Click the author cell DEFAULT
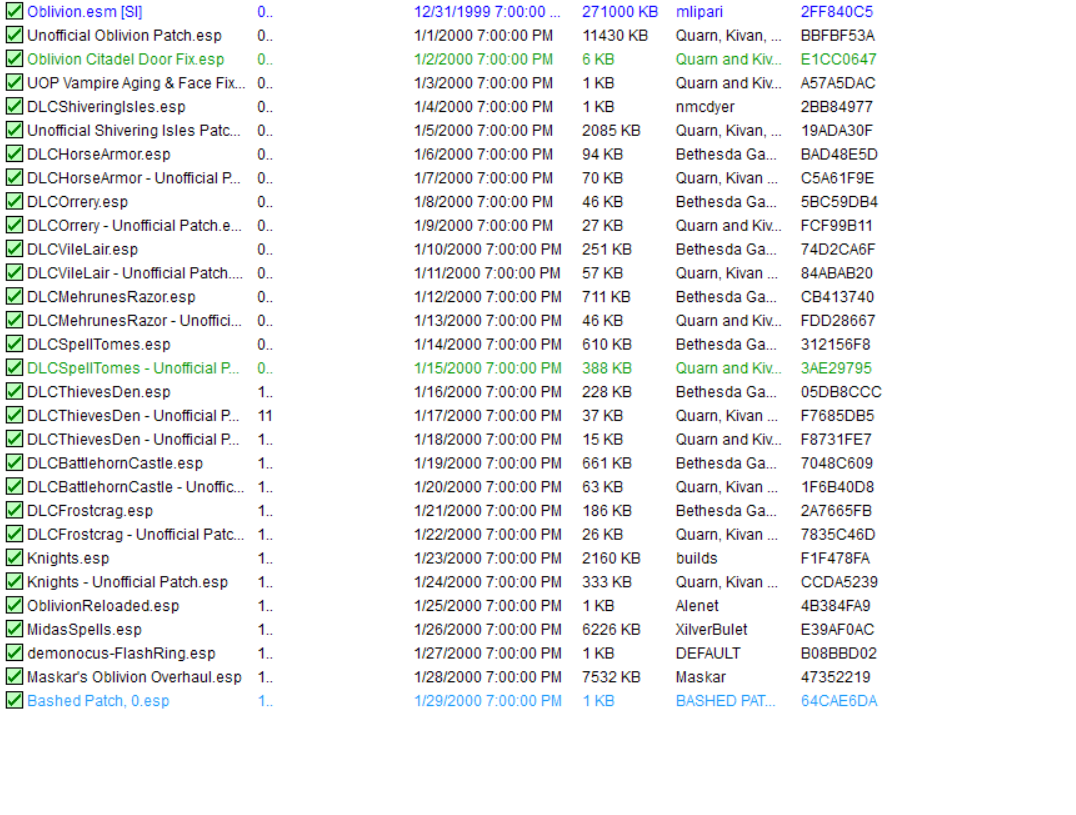This screenshot has width=1076, height=815. [x=708, y=653]
